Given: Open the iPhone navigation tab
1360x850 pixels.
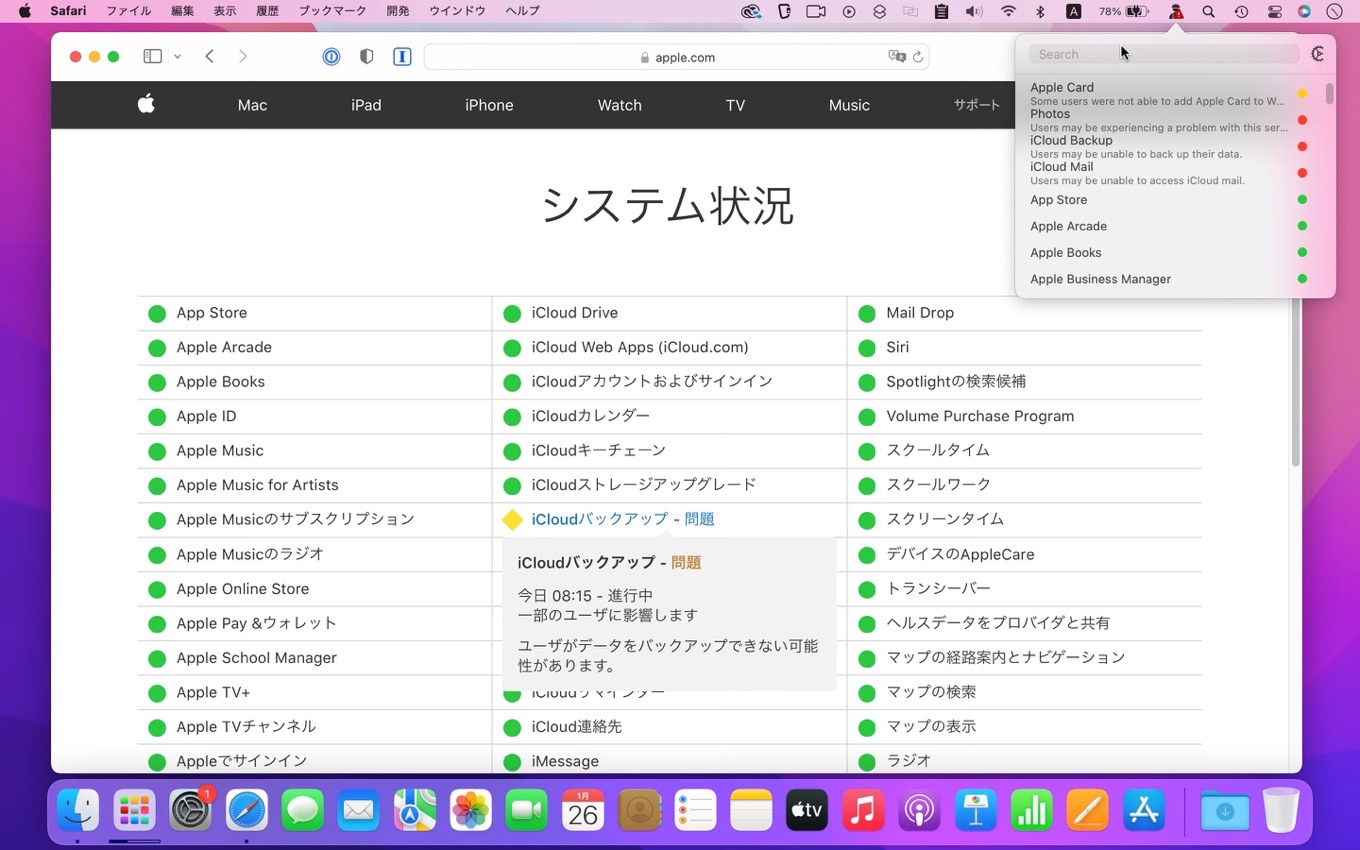Looking at the screenshot, I should coord(489,105).
